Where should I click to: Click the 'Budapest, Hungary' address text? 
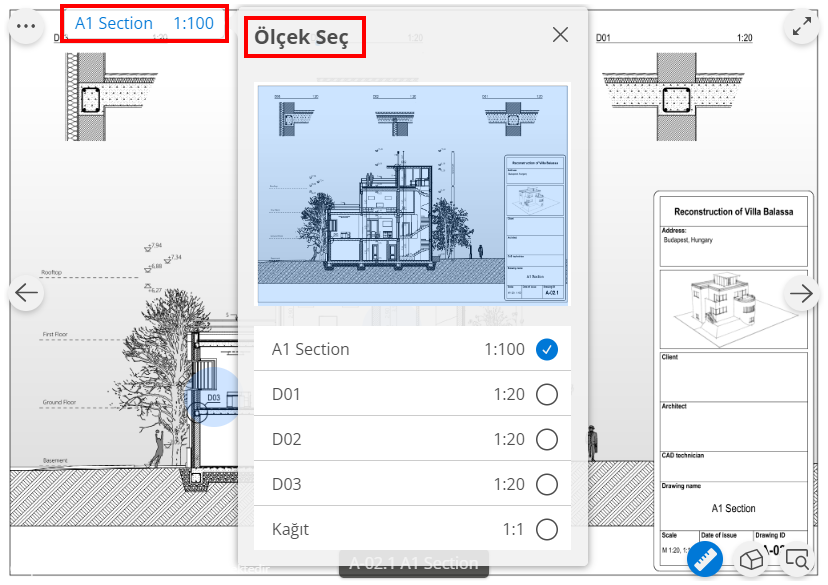[688, 240]
